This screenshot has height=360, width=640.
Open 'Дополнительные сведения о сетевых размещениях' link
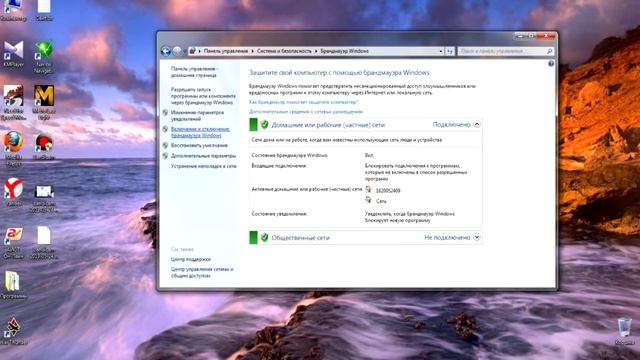(x=306, y=111)
